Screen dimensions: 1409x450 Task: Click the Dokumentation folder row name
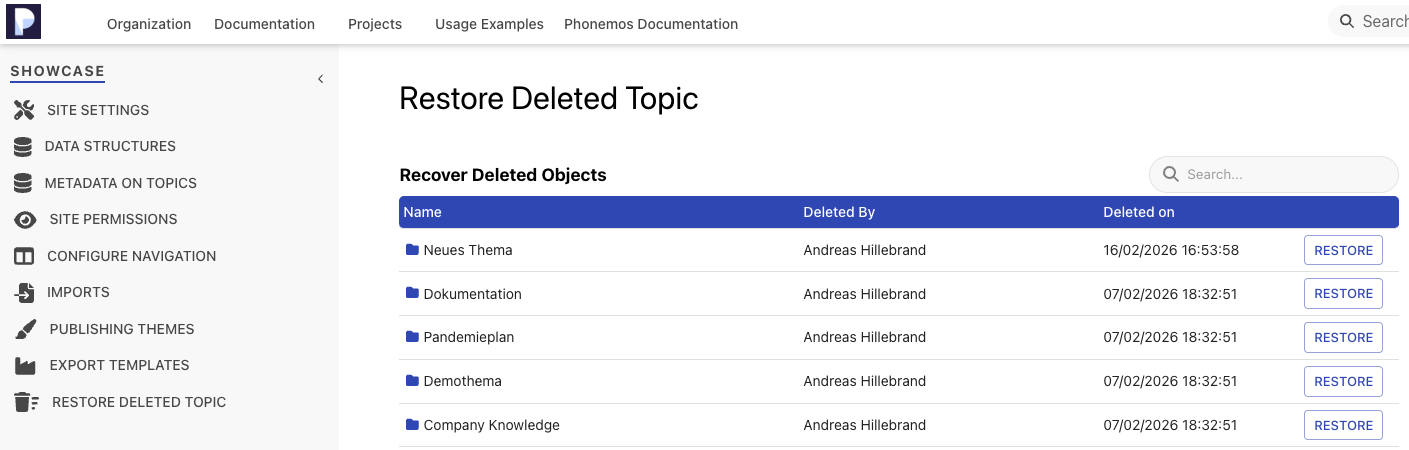tap(472, 294)
